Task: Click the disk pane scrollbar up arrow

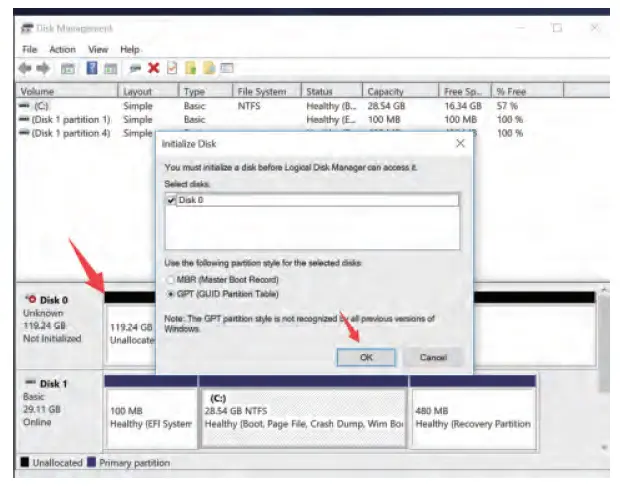Action: pos(604,291)
